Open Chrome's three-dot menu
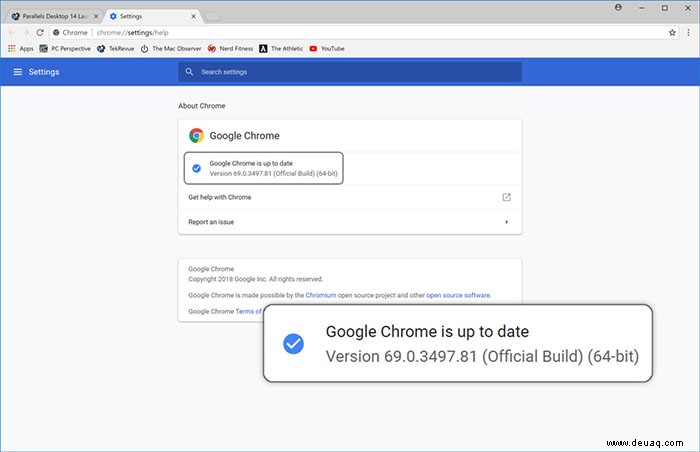This screenshot has height=452, width=700. (x=688, y=33)
